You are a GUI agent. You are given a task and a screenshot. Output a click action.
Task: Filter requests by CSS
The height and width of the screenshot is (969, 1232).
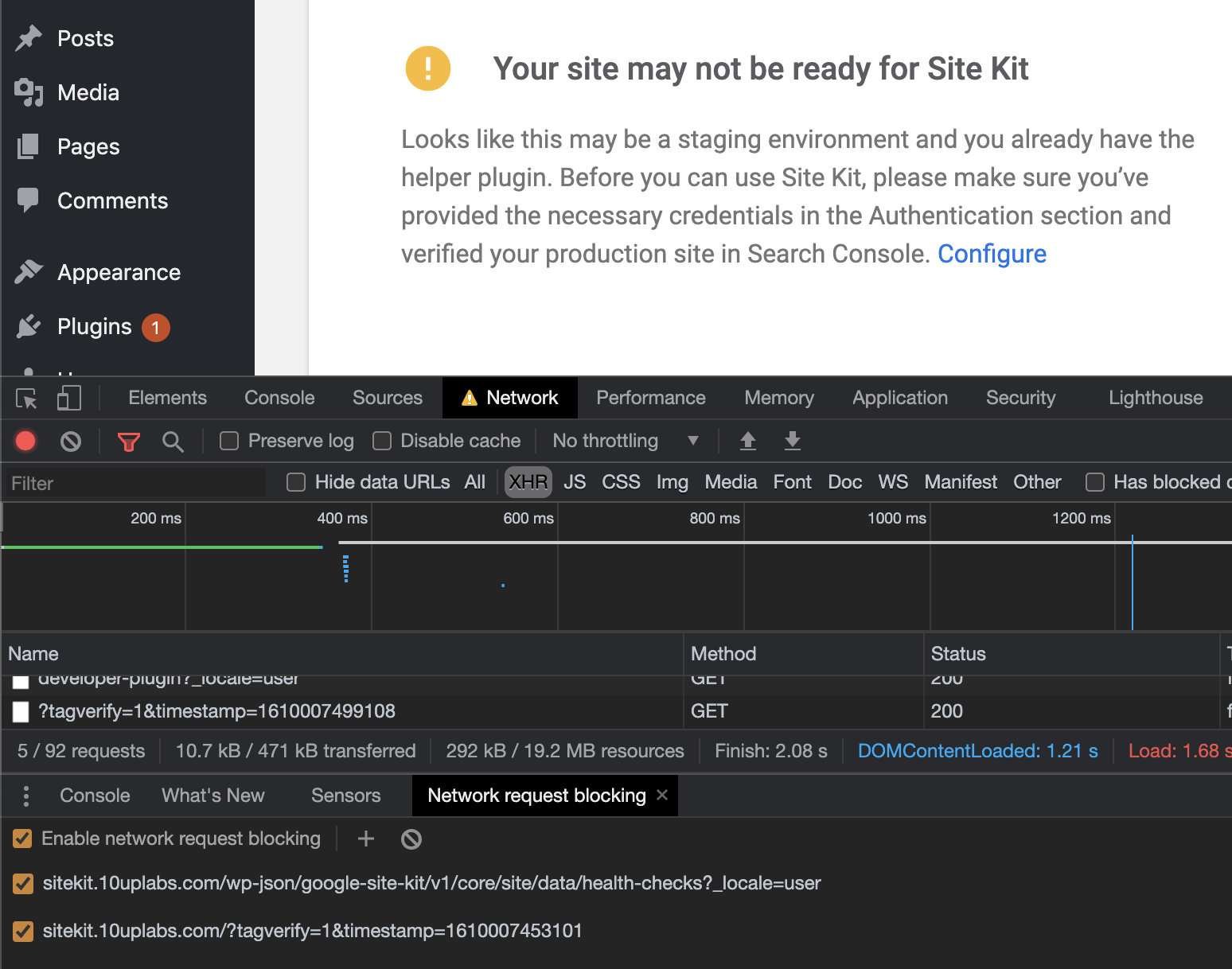621,482
